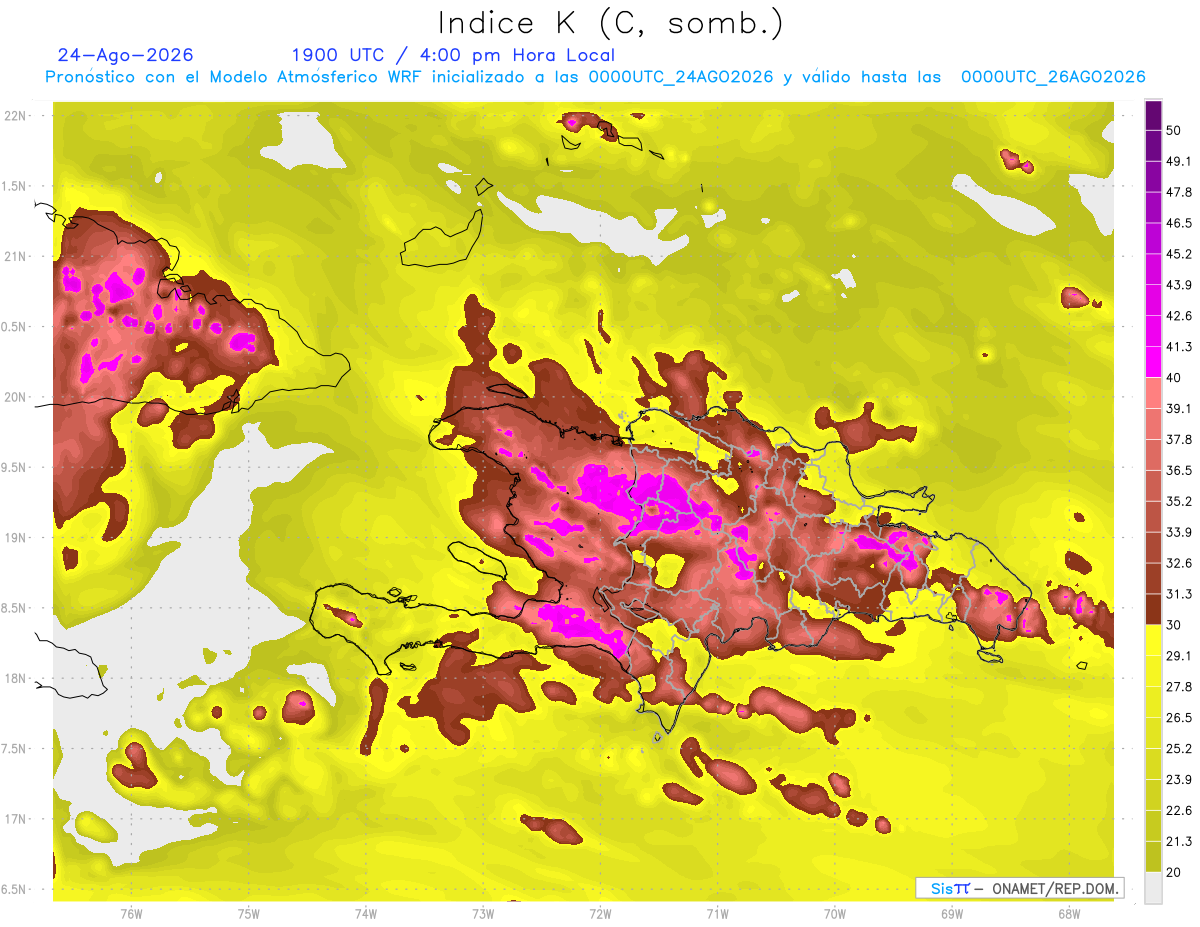This screenshot has width=1200, height=927.
Task: Select the magenta swatch above 40
Action: (1153, 362)
